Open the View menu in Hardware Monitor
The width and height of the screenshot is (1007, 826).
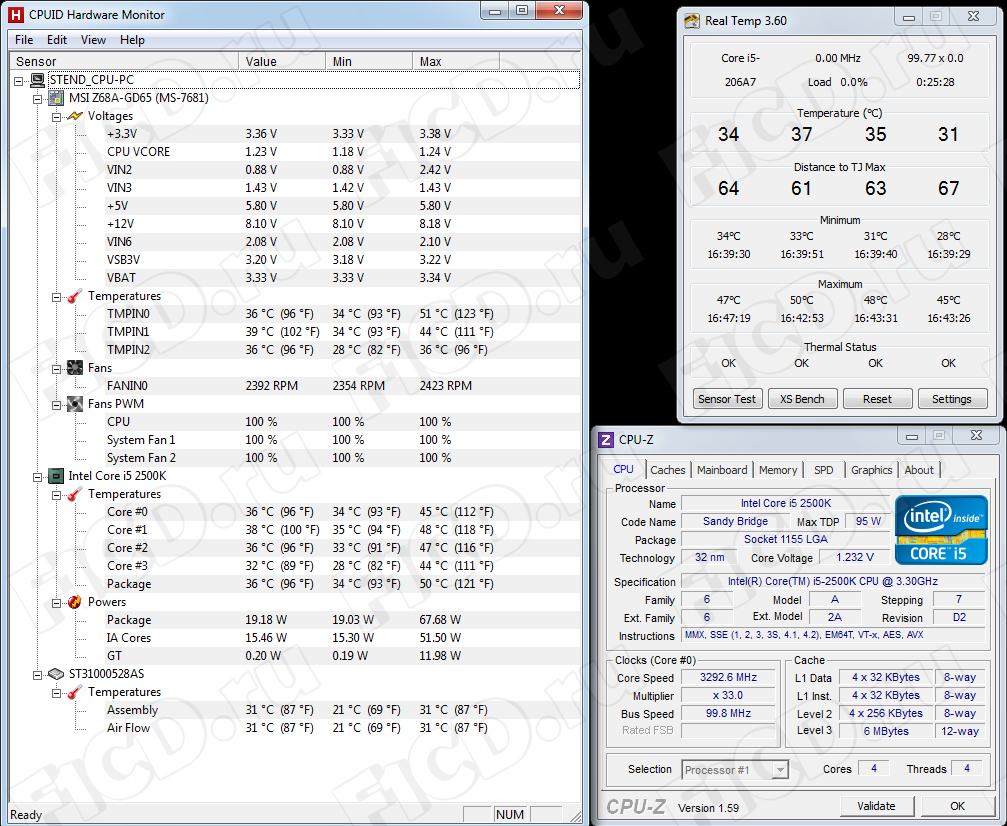pyautogui.click(x=93, y=40)
